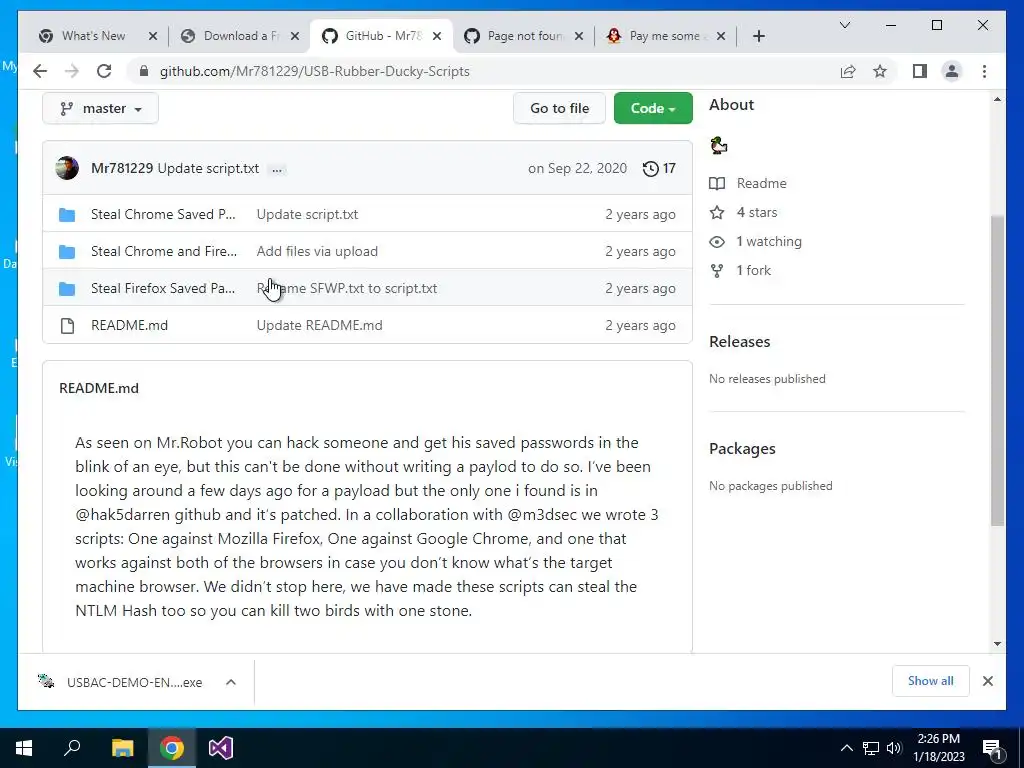The height and width of the screenshot is (768, 1024).
Task: Open Visual Studio from taskbar
Action: [x=221, y=748]
